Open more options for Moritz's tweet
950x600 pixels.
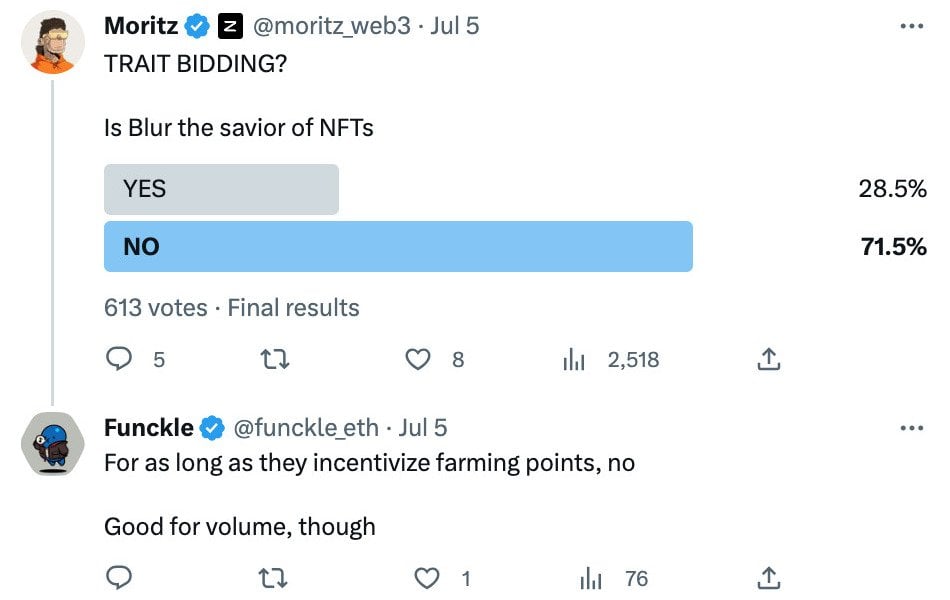[x=911, y=27]
